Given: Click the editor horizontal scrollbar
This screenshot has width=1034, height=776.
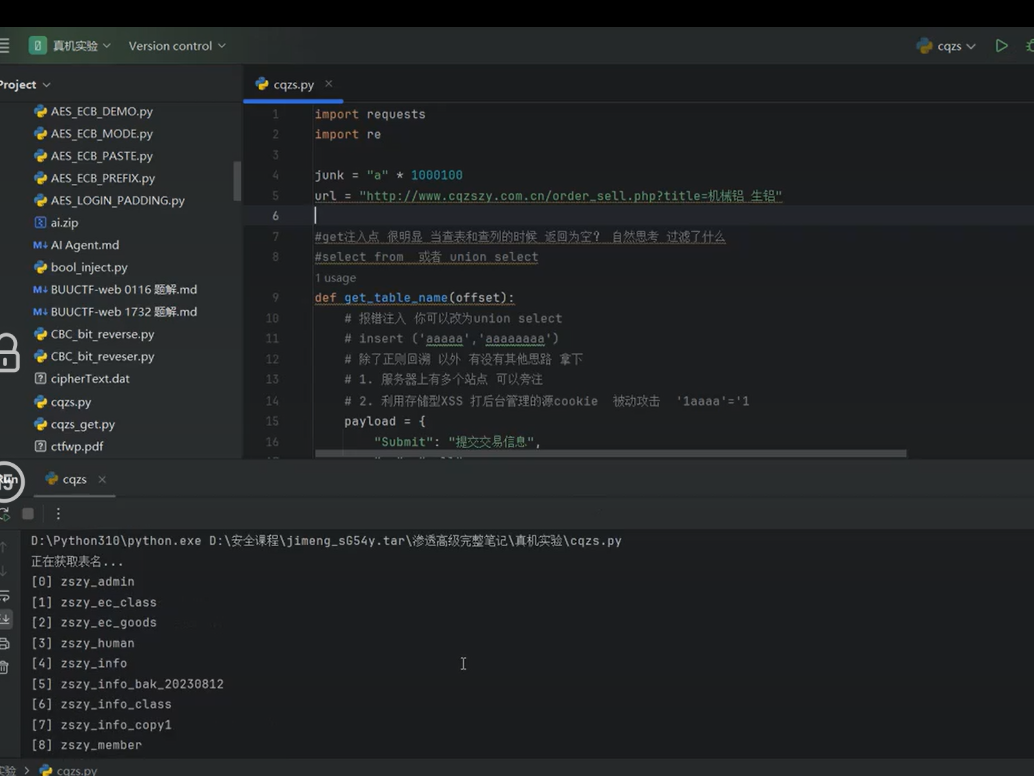Looking at the screenshot, I should click(x=611, y=454).
